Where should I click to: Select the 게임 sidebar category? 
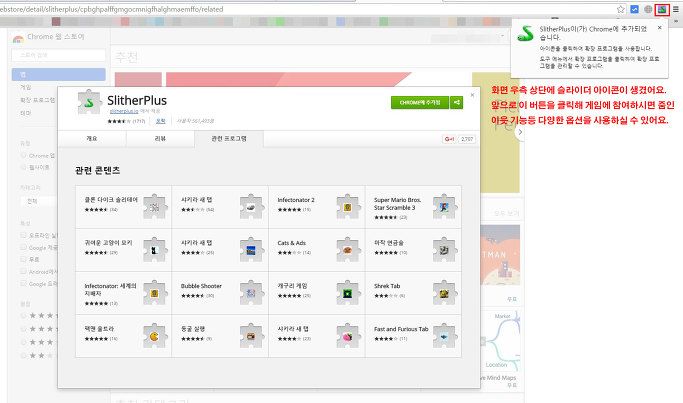point(25,87)
